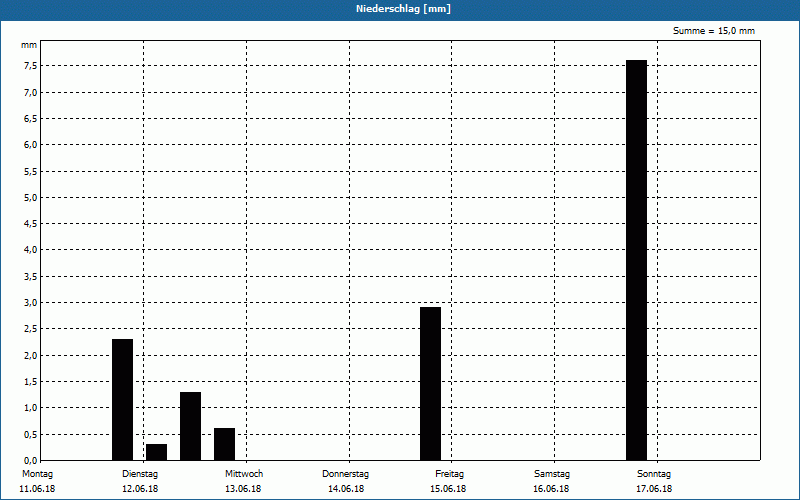Click the 5,5 y-axis value
This screenshot has width=800, height=500.
(30, 171)
